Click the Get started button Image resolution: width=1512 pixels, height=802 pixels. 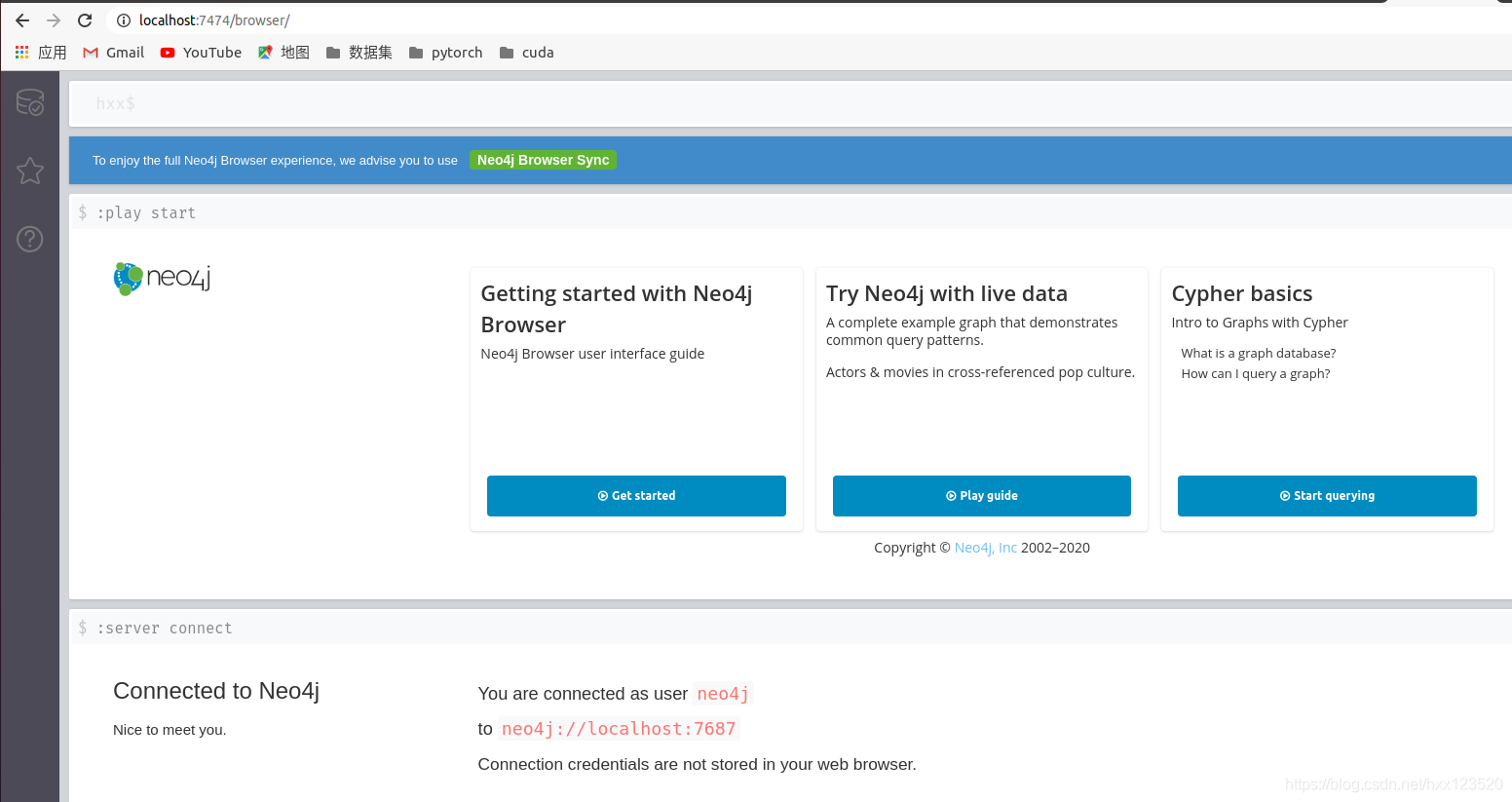(x=636, y=496)
